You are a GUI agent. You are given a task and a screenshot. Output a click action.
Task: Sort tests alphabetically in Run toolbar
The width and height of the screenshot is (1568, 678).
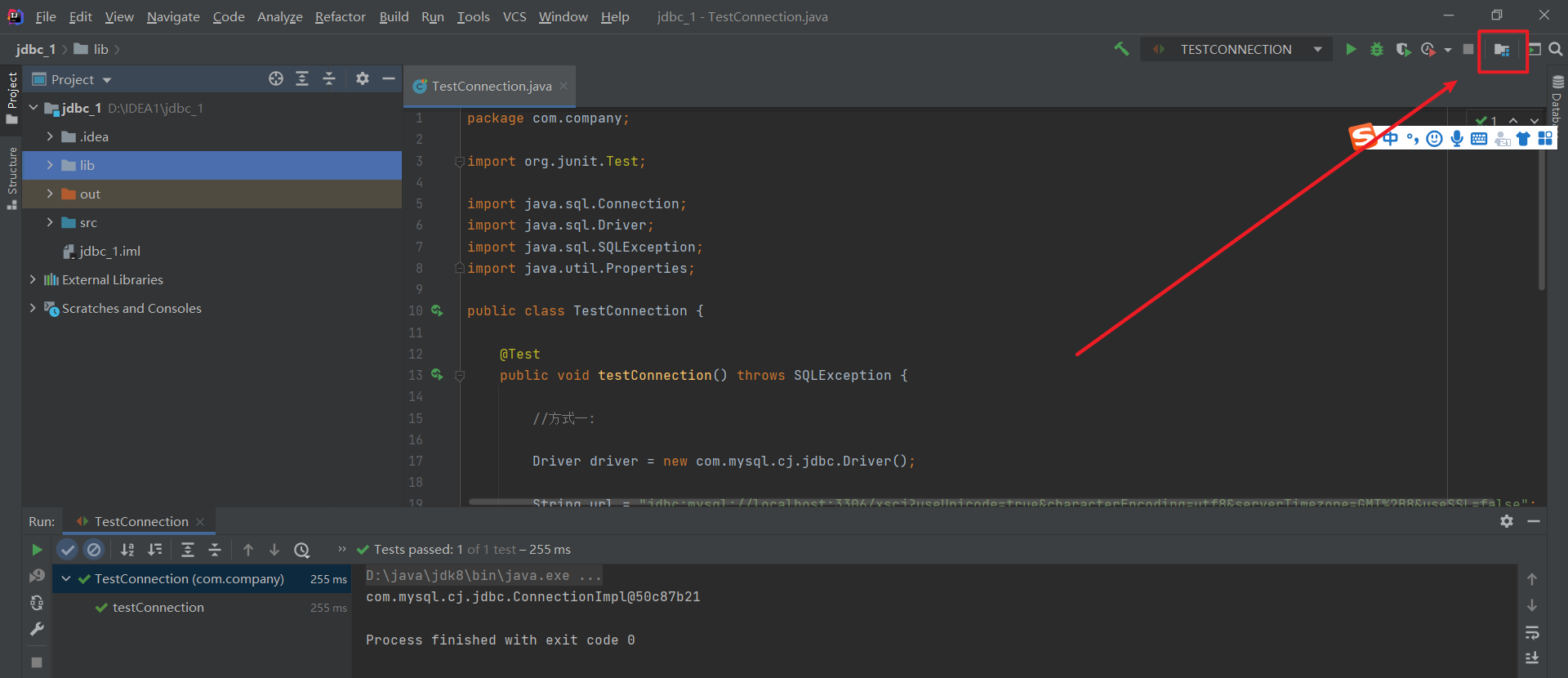(127, 550)
